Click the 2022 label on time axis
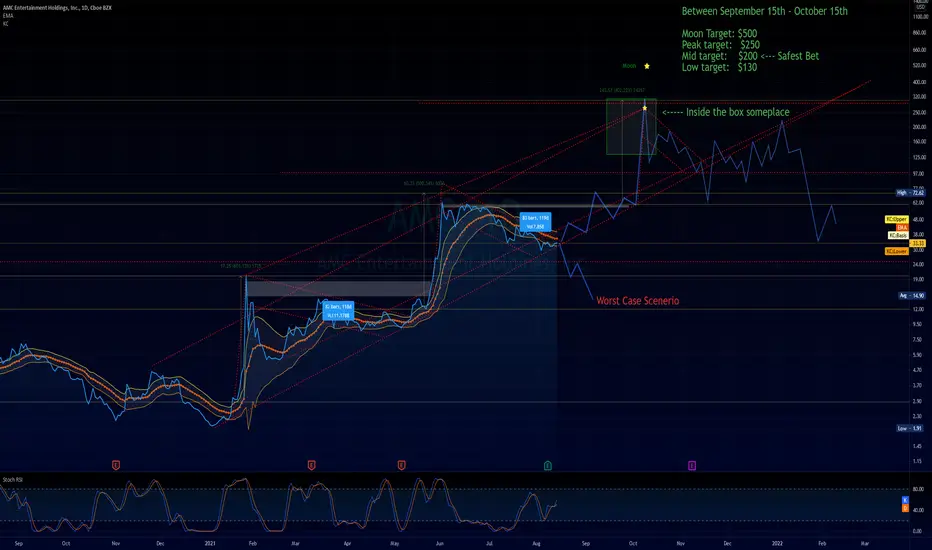Image resolution: width=932 pixels, height=550 pixels. tap(777, 543)
